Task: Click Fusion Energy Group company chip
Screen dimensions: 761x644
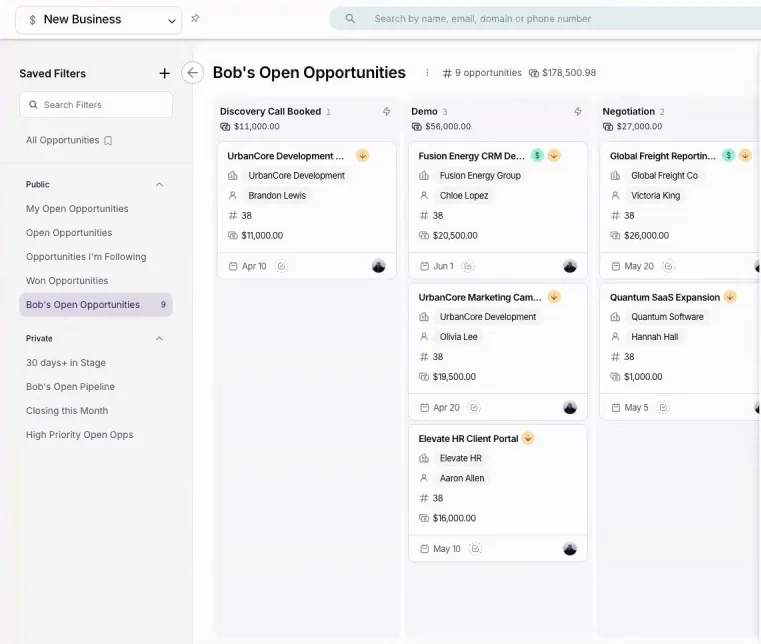Action: tap(480, 176)
